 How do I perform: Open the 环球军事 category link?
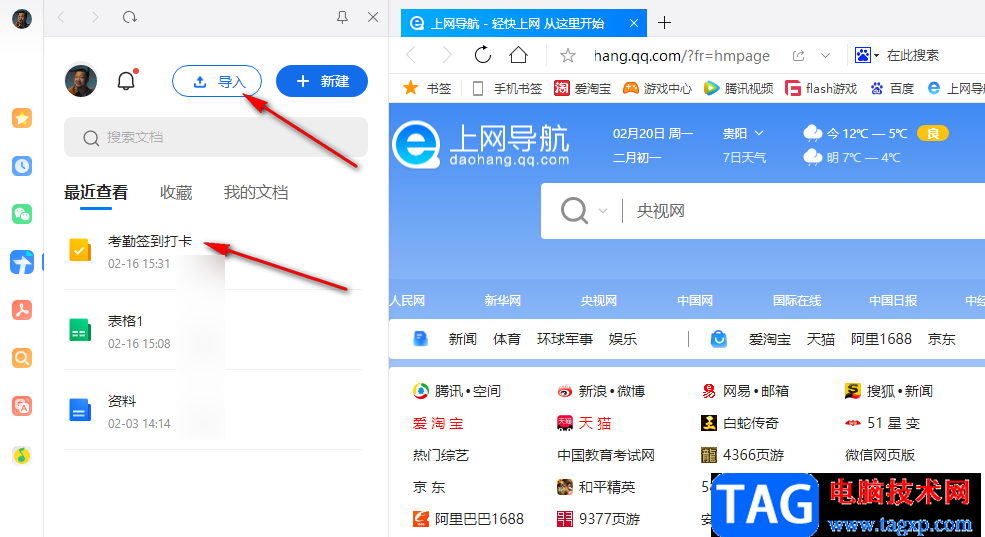tap(565, 339)
